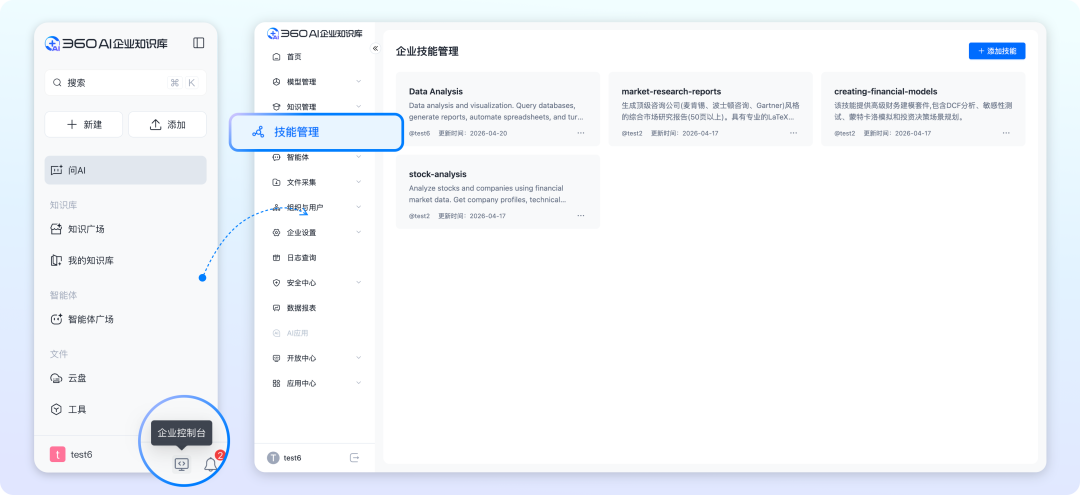Viewport: 1080px width, 495px height.
Task: Click the 添加技能 button
Action: tap(997, 51)
